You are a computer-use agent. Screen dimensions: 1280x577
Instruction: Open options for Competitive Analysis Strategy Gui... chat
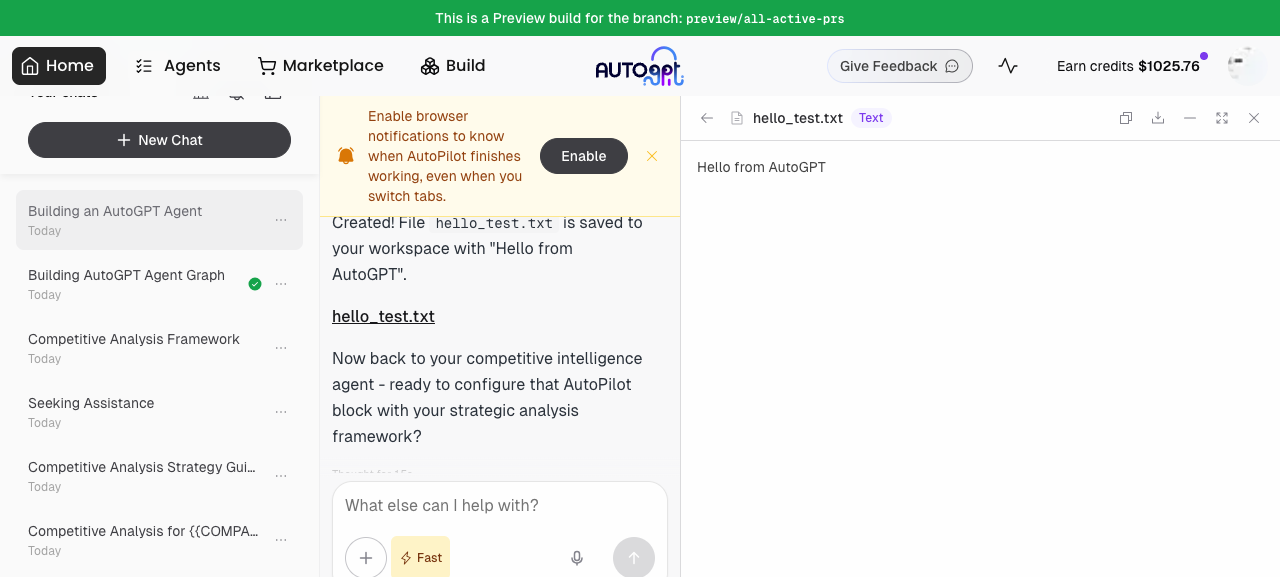click(281, 476)
